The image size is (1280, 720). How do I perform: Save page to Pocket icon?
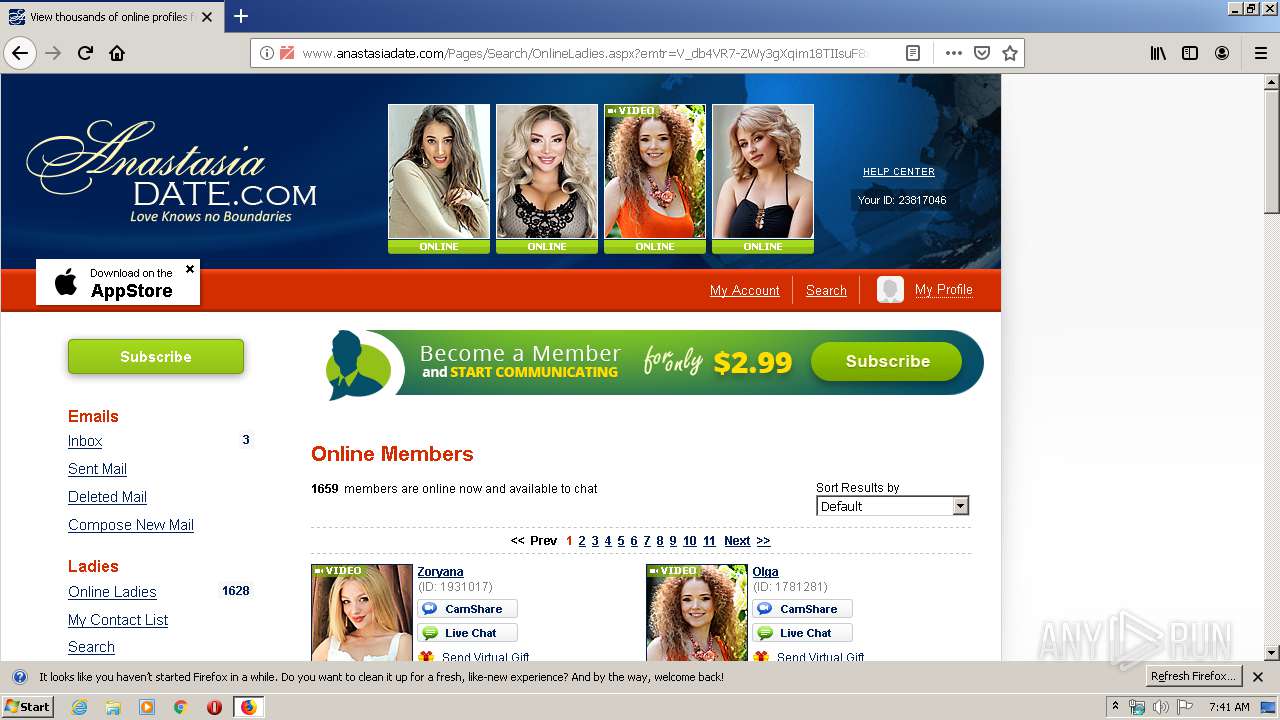982,53
